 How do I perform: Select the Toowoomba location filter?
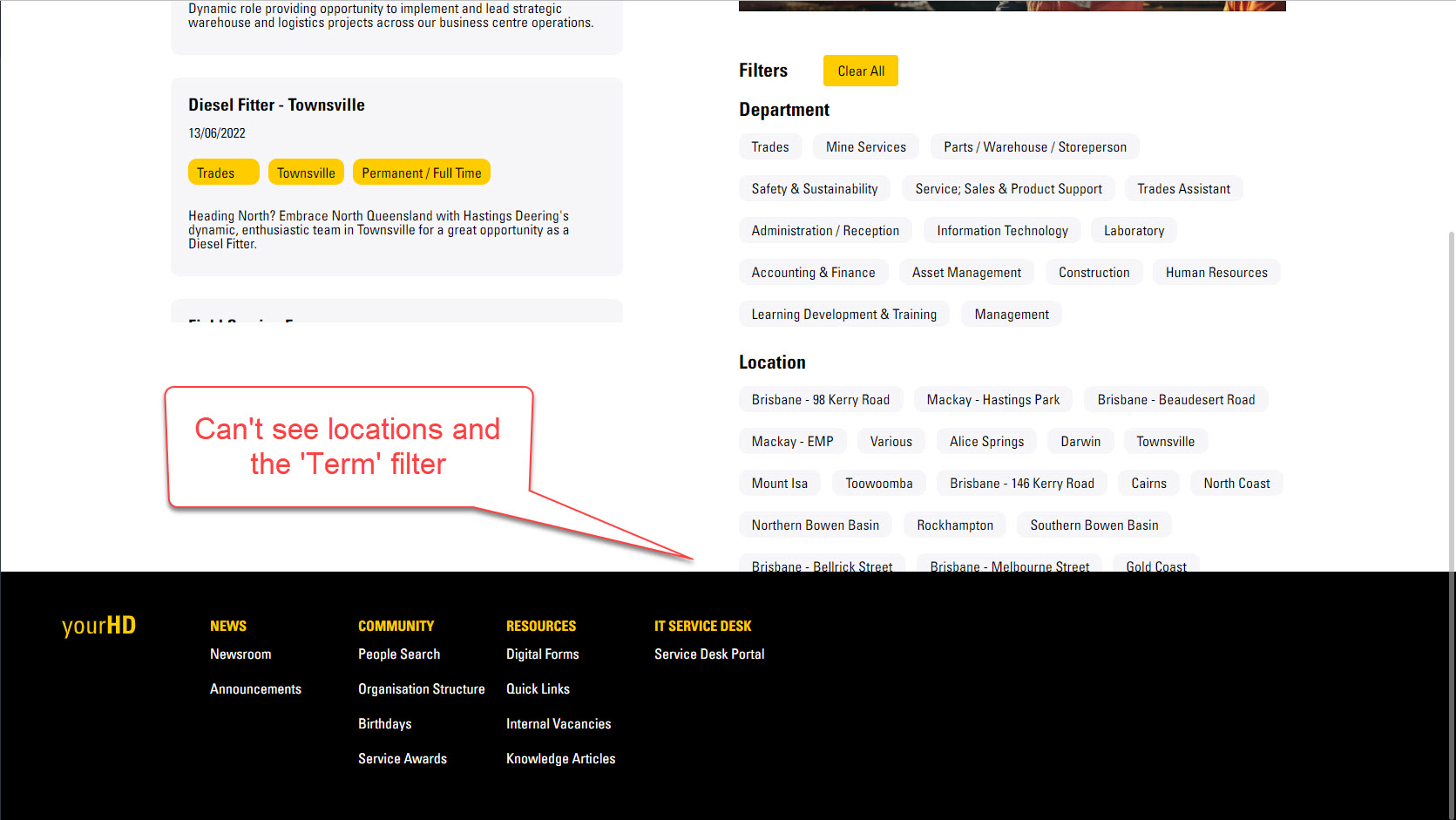click(x=878, y=484)
